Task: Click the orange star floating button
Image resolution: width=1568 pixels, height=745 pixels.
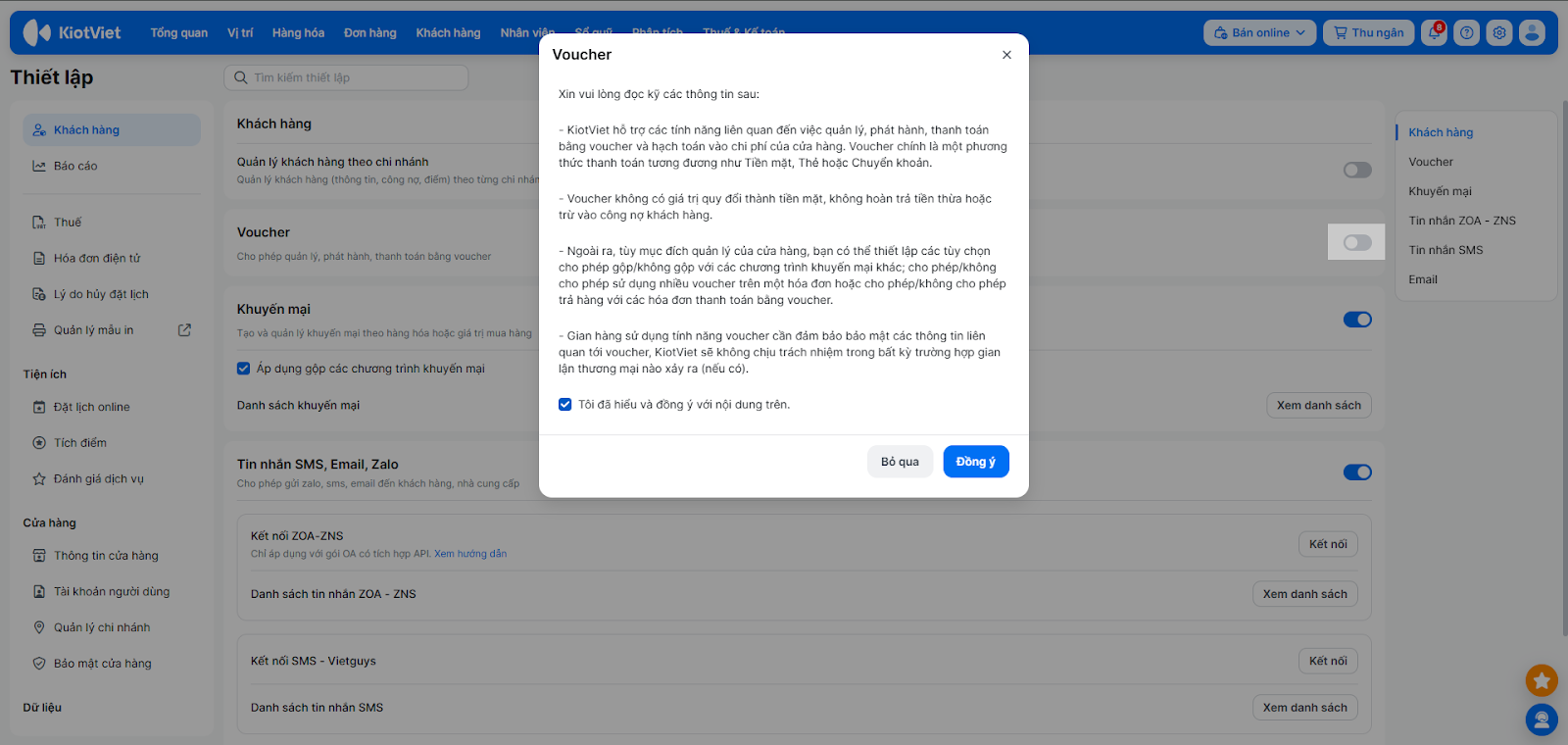Action: coord(1542,680)
